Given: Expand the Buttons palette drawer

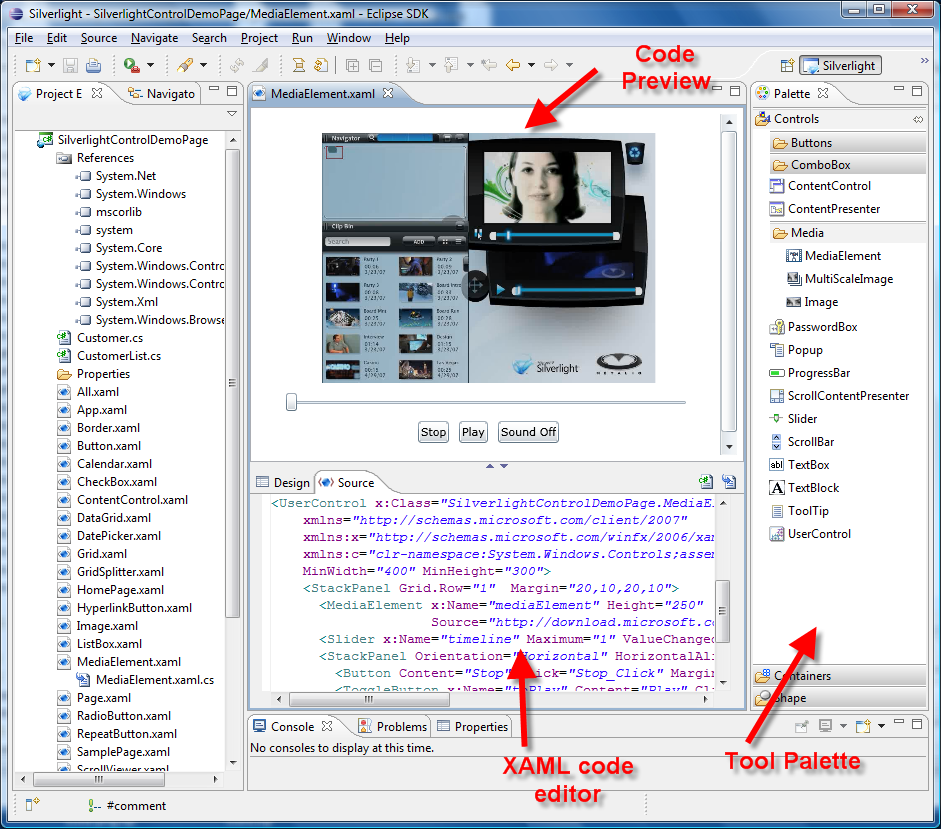Looking at the screenshot, I should click(x=811, y=143).
